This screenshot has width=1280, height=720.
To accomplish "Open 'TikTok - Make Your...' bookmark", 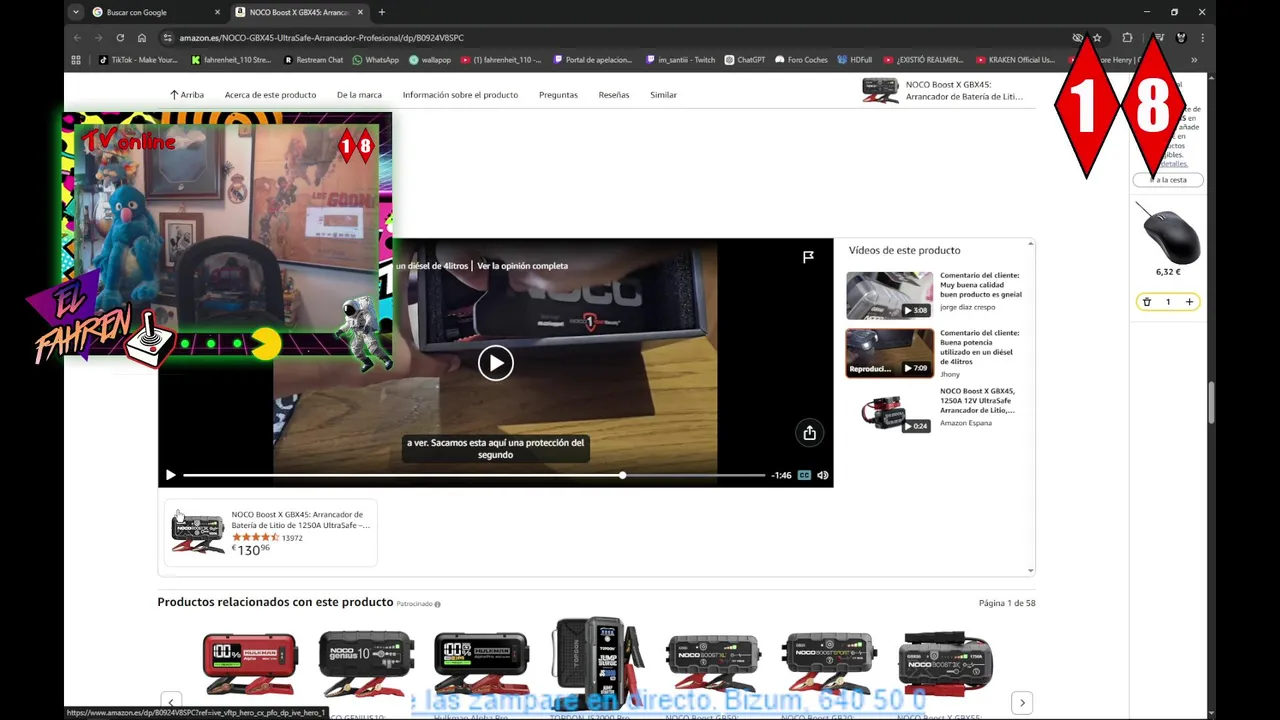I will tap(138, 60).
